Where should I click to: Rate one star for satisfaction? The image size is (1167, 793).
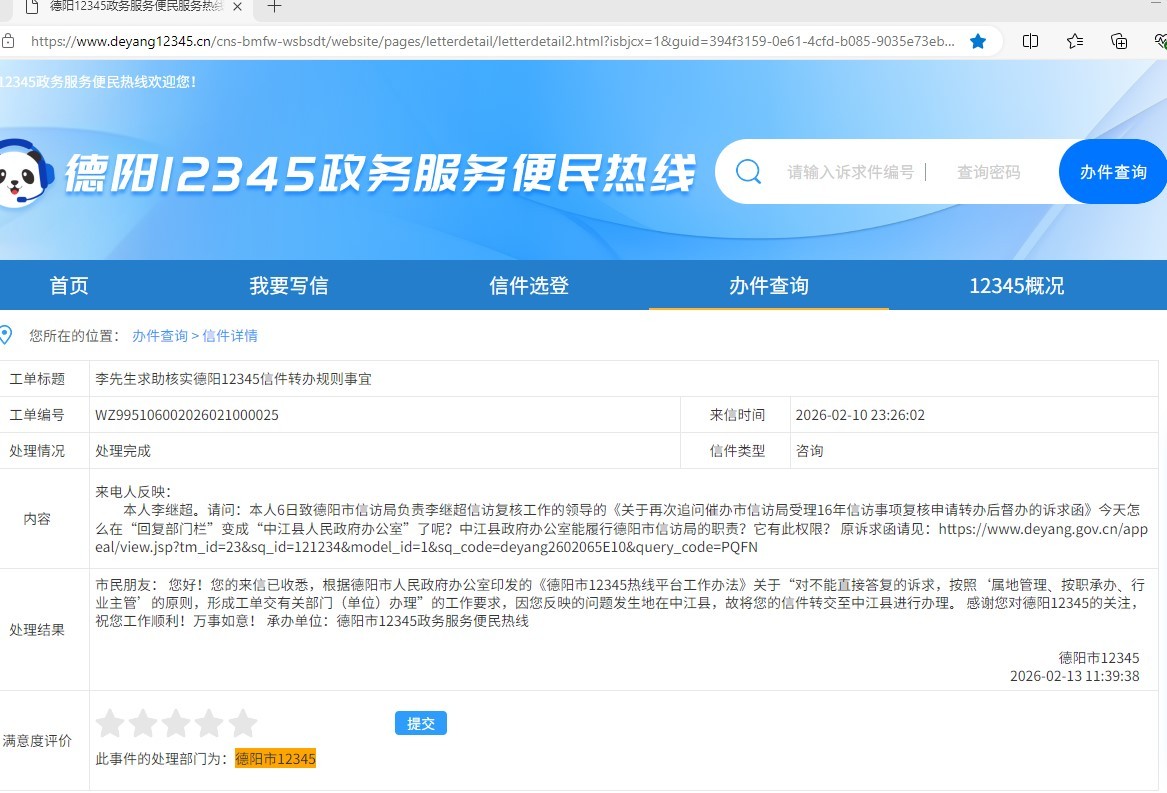(x=109, y=723)
